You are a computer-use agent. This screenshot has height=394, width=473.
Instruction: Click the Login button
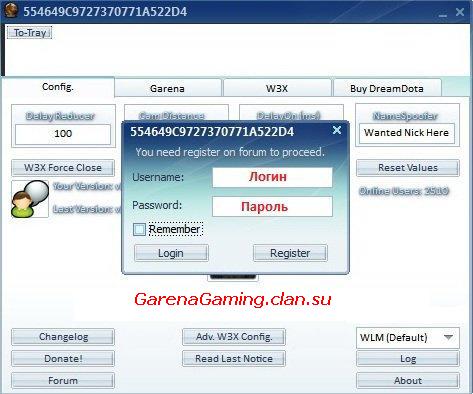click(x=171, y=253)
